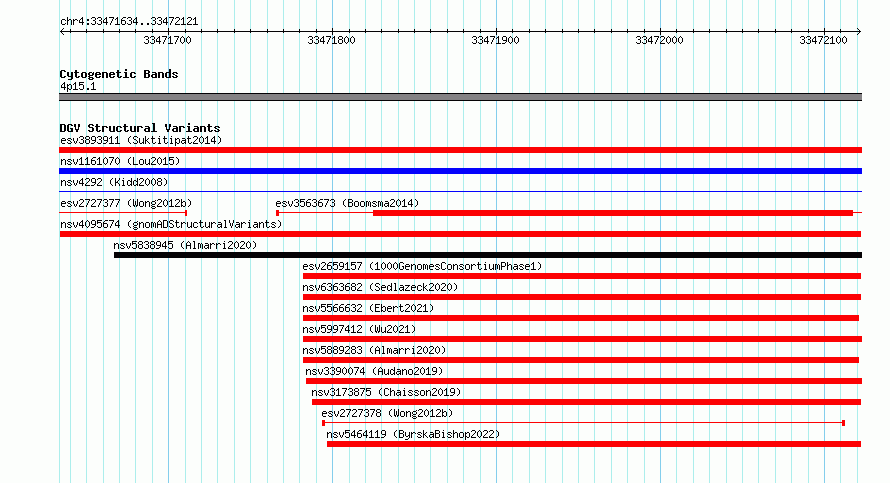890x483 pixels.
Task: Open nsv5889283 (Almarri2020) variant label
Action: pyautogui.click(x=374, y=350)
